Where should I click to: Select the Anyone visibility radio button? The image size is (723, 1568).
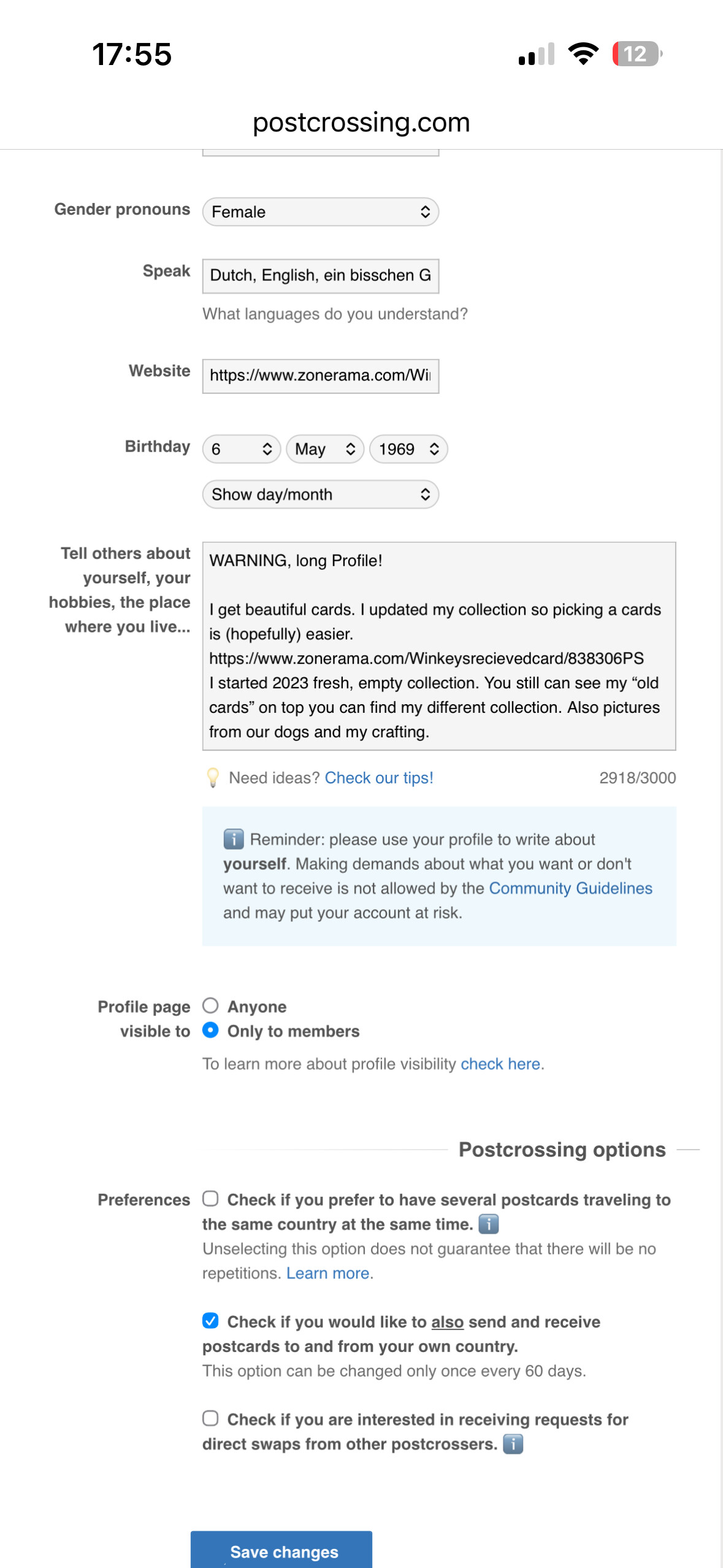210,1005
